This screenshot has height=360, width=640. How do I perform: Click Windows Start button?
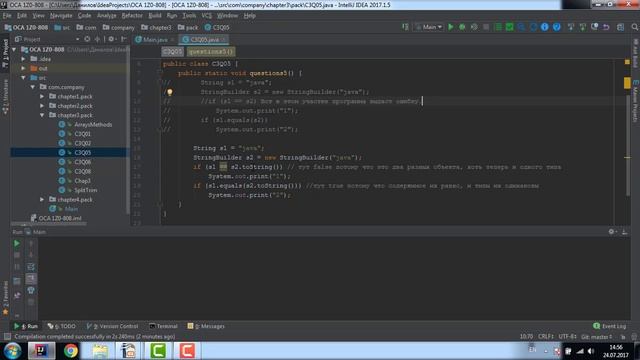point(13,351)
